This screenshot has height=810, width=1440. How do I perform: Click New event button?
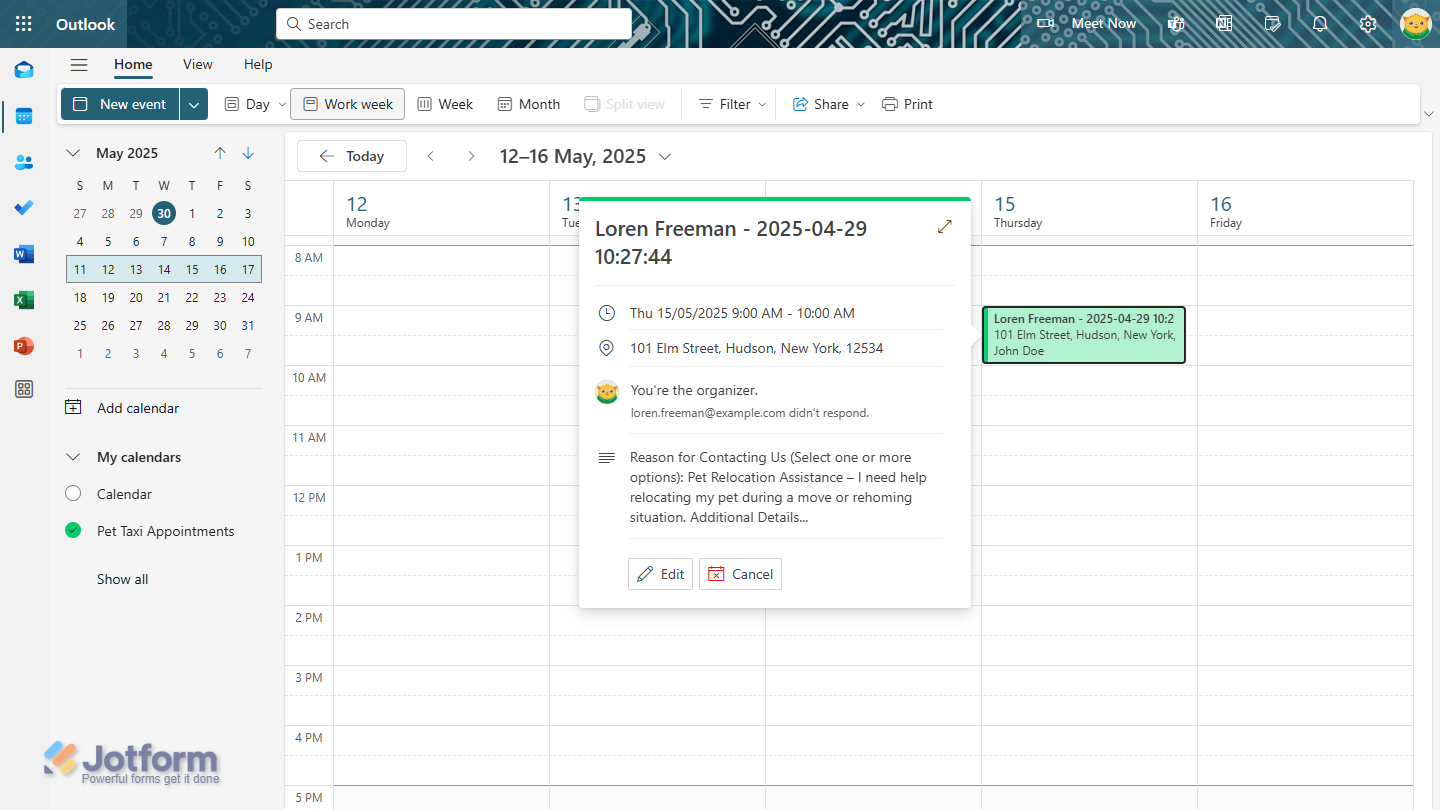(120, 104)
